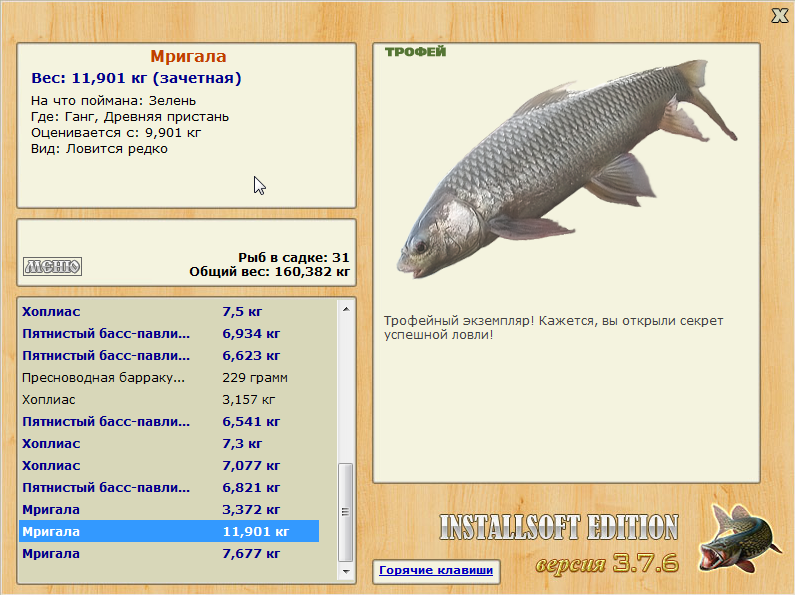The image size is (795, 595).
Task: Click the ТРОФЕЙ label
Action: [x=415, y=52]
